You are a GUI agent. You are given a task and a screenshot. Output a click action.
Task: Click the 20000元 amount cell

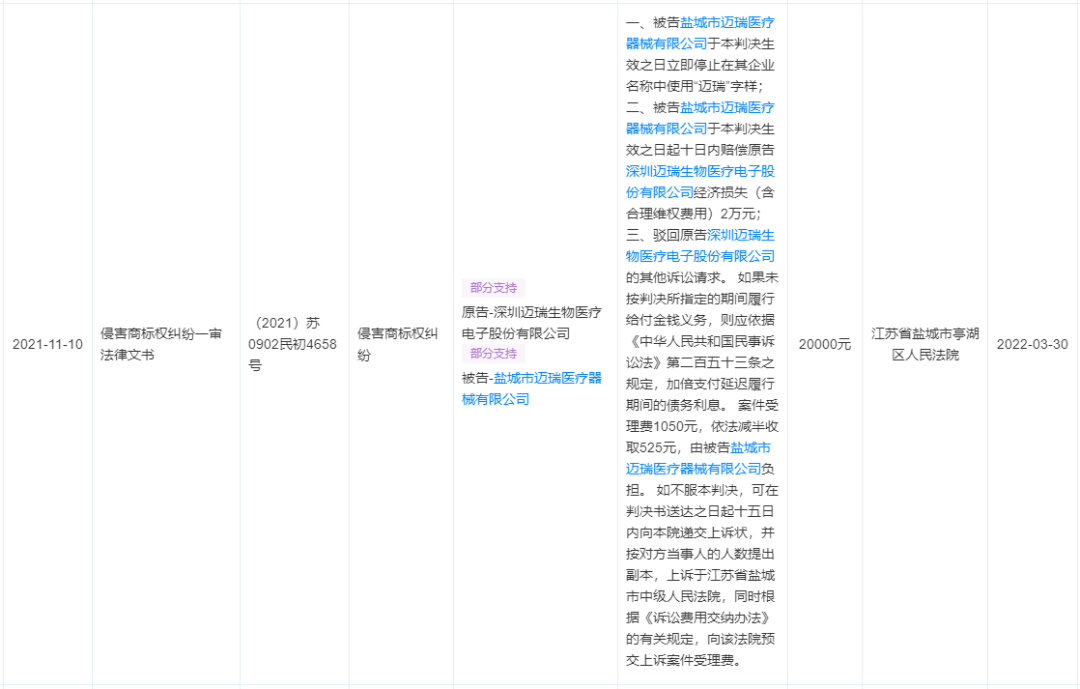(x=824, y=344)
